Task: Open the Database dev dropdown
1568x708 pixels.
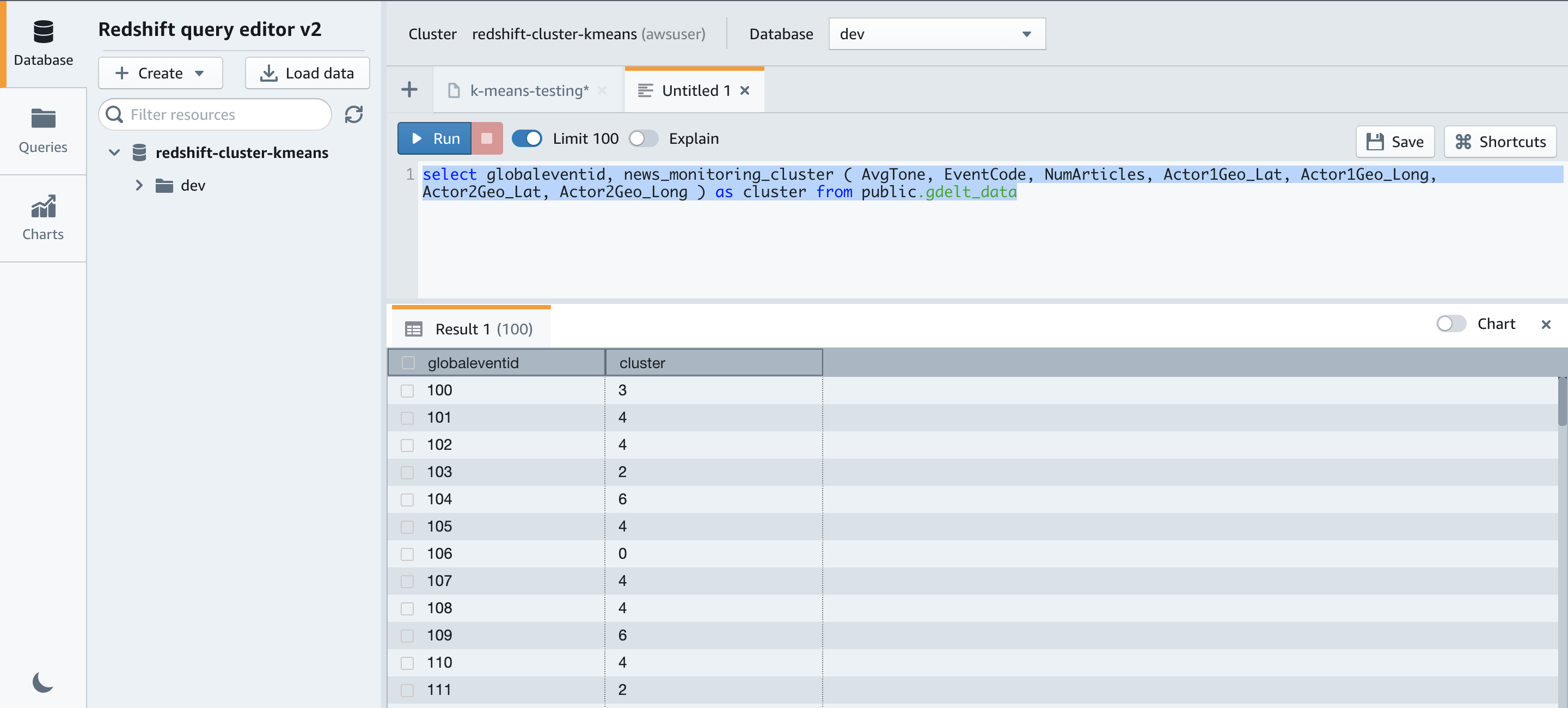Action: 936,34
